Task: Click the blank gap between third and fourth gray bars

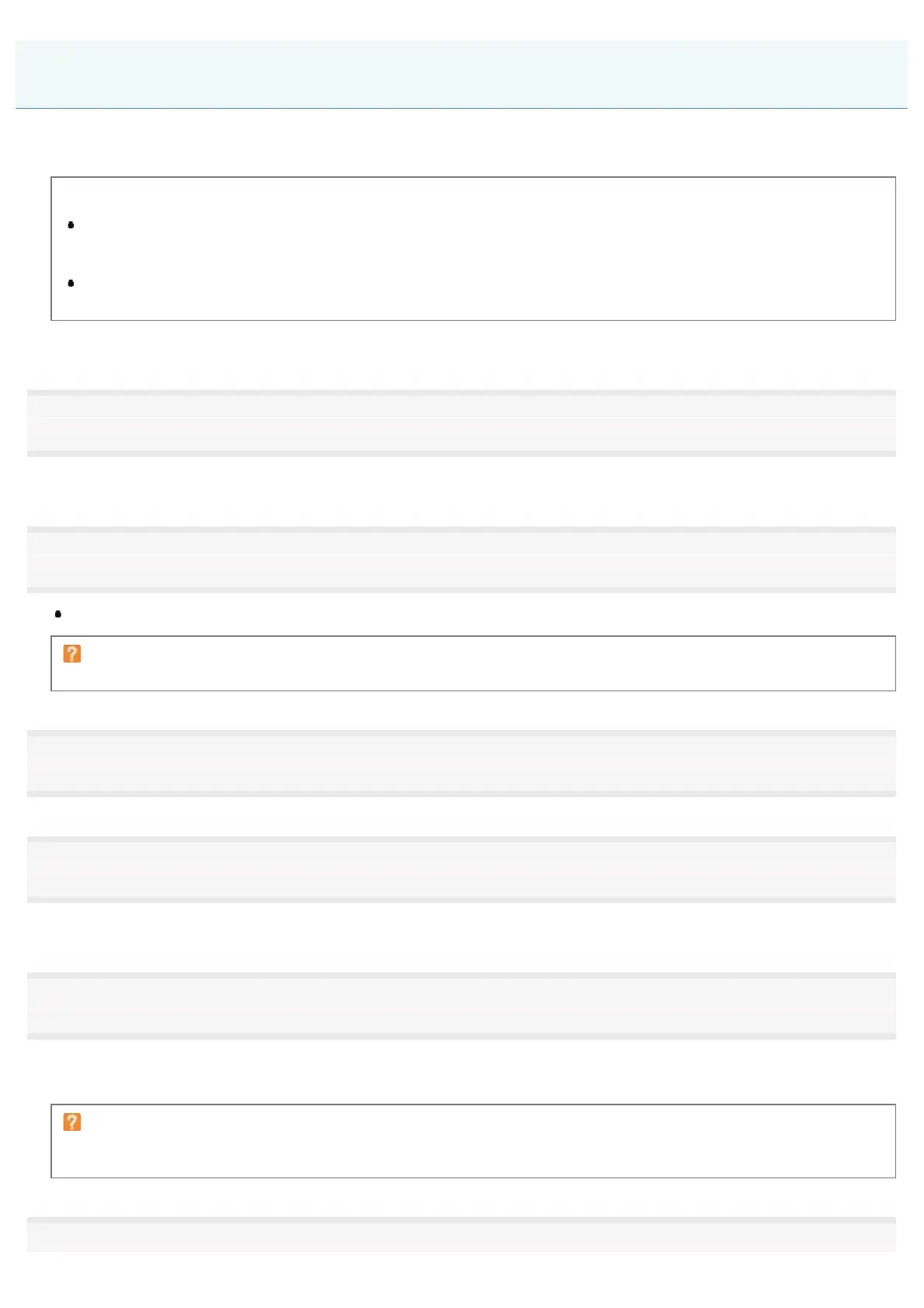Action: [461, 816]
